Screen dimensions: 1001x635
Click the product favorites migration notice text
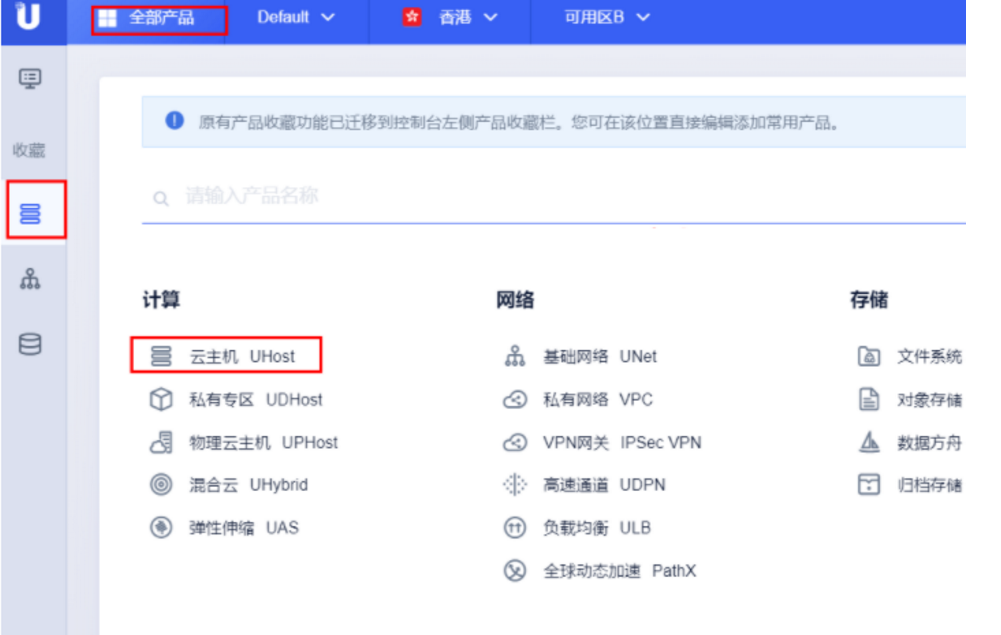(x=518, y=122)
